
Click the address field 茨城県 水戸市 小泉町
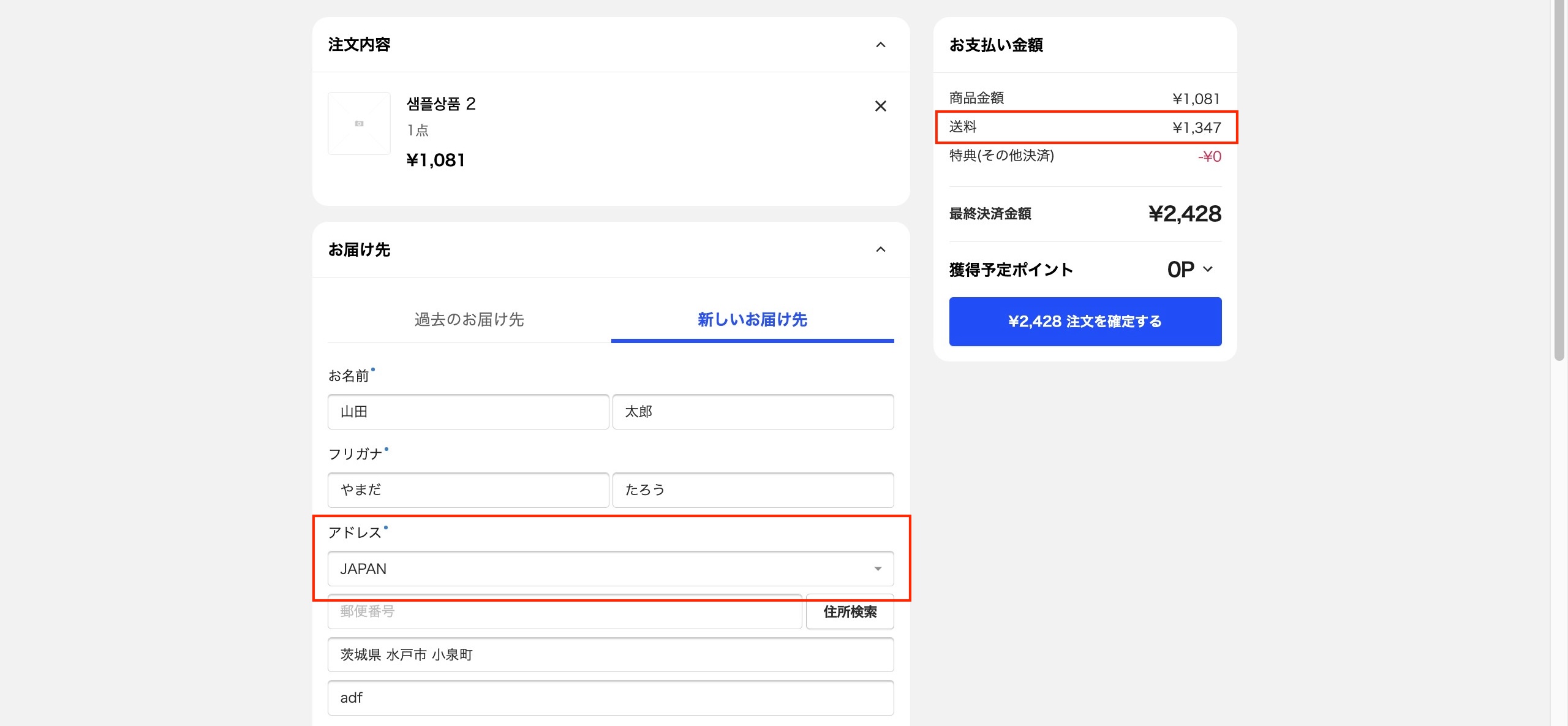(611, 654)
